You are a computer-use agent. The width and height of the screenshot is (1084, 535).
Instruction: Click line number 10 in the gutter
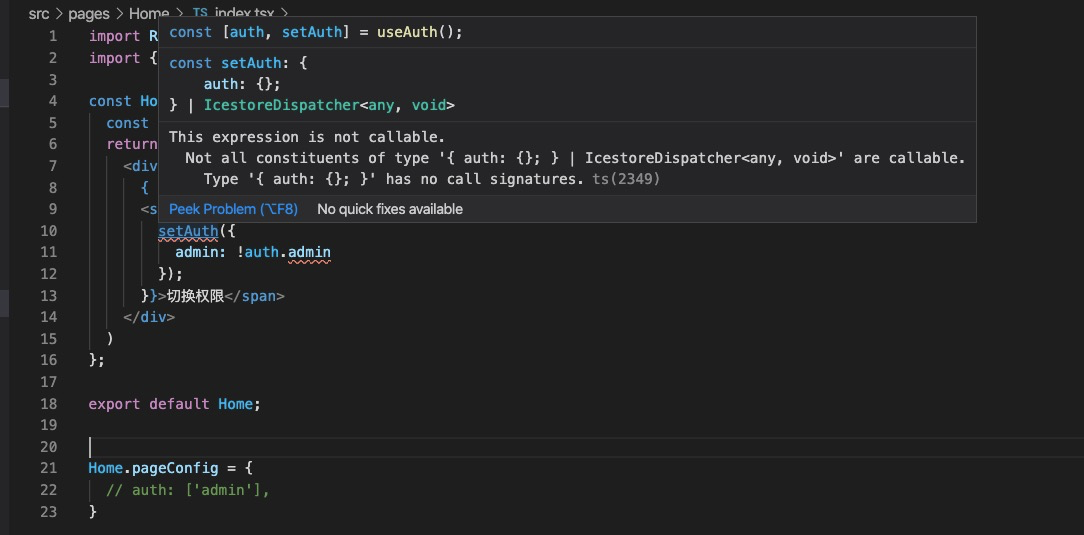48,231
